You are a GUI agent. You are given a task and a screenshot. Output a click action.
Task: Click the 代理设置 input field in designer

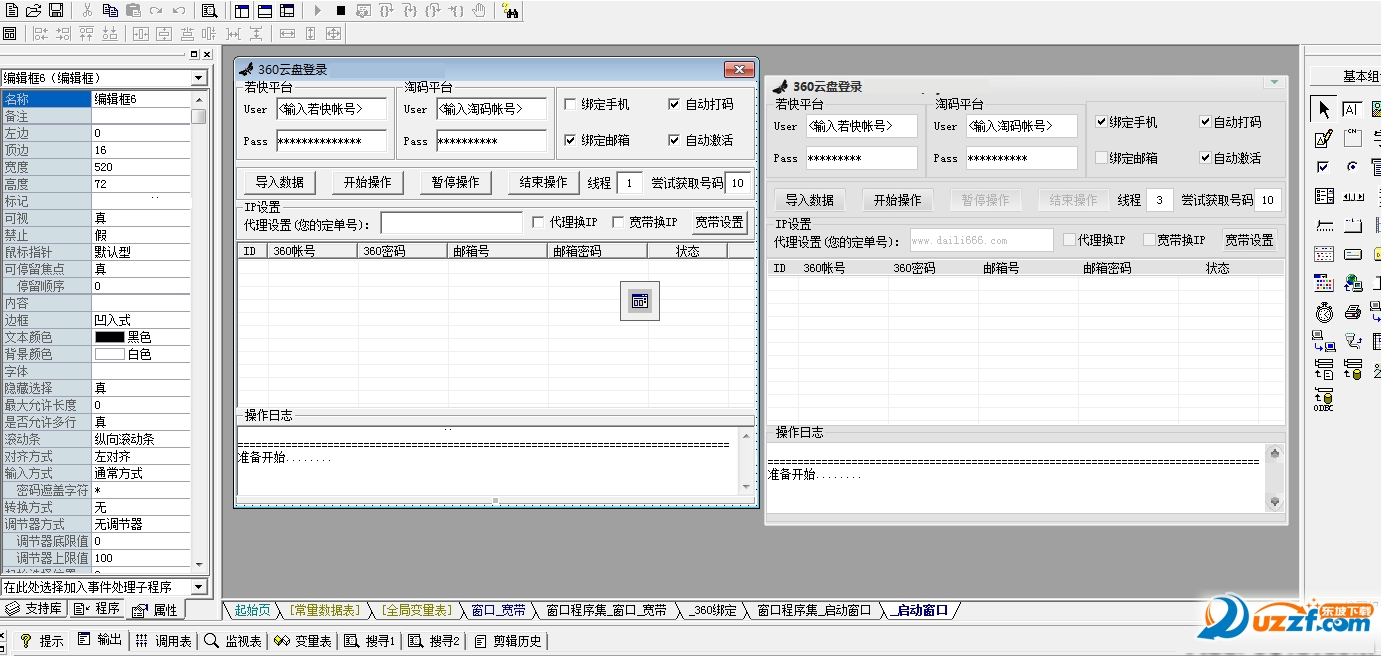coord(451,222)
